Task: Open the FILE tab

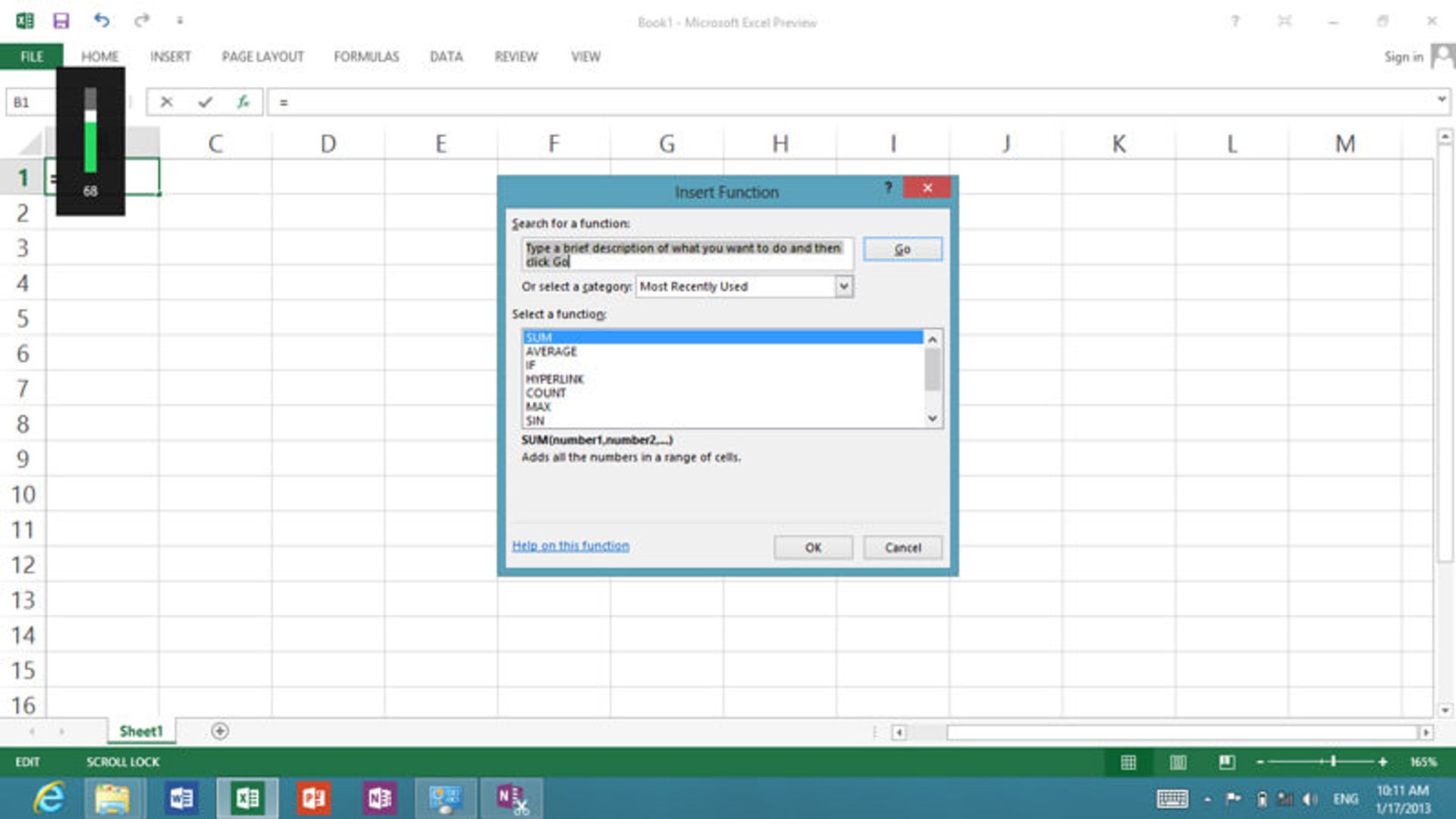Action: coord(32,57)
